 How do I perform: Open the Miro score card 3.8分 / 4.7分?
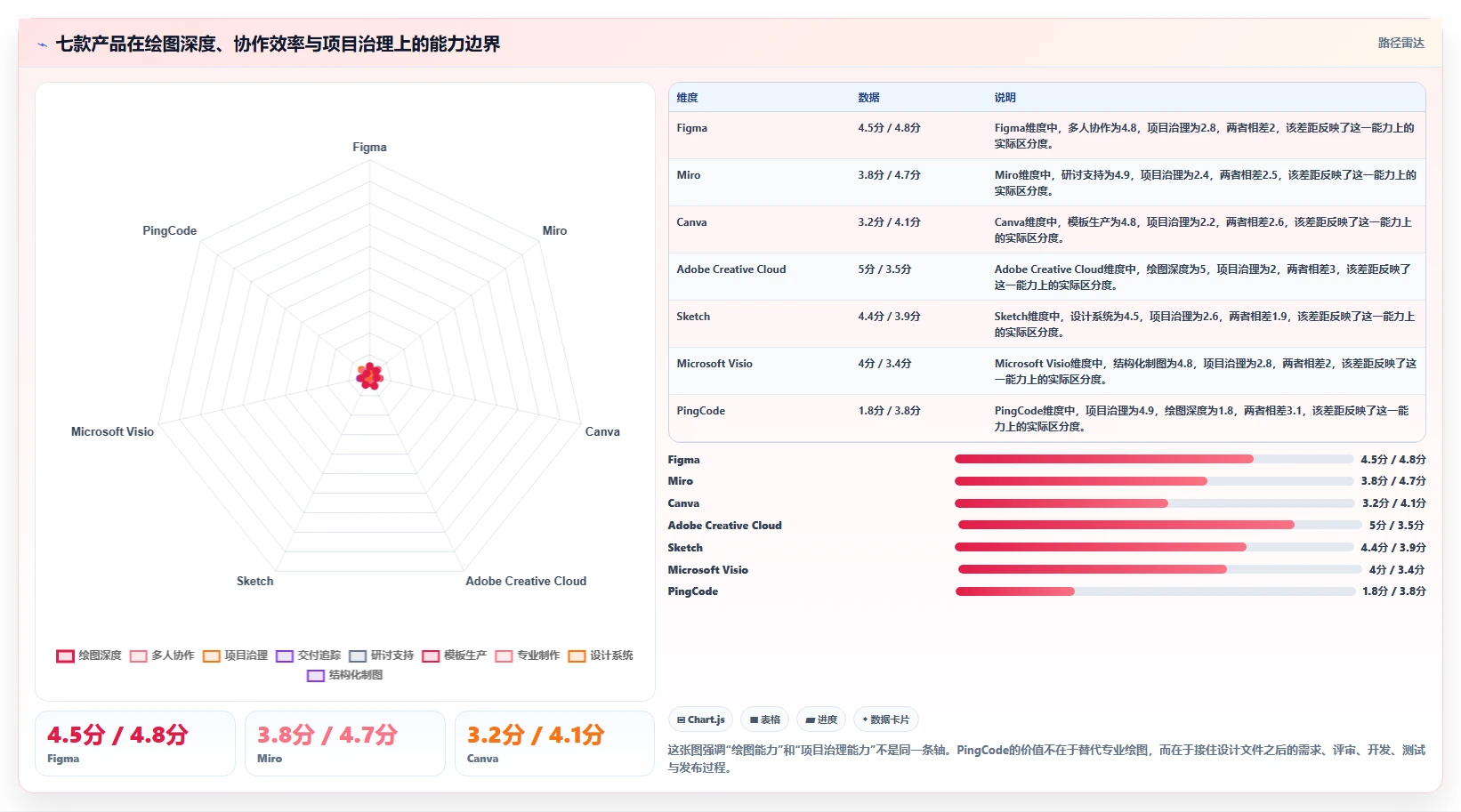coord(345,744)
